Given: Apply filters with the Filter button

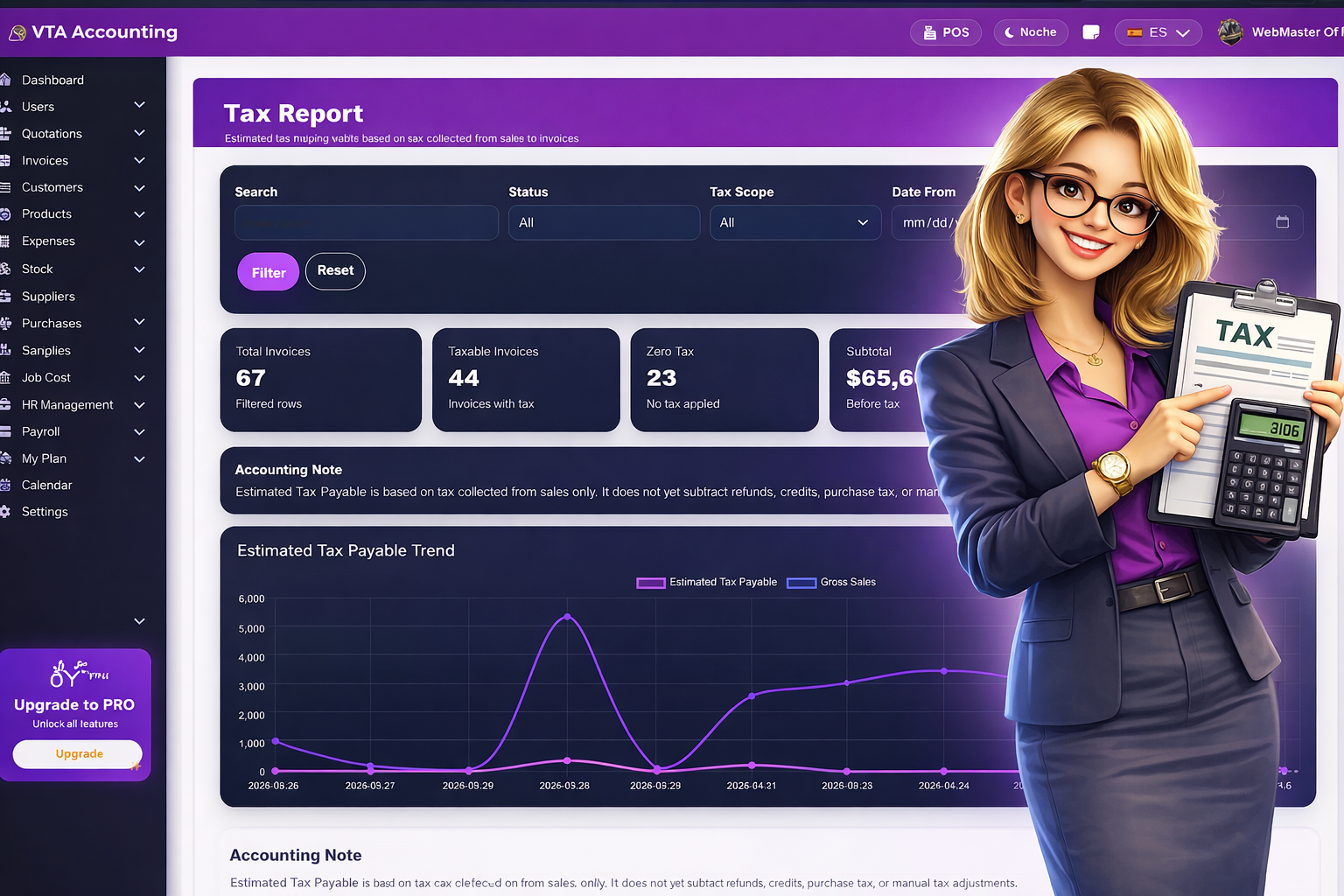Looking at the screenshot, I should pyautogui.click(x=269, y=272).
